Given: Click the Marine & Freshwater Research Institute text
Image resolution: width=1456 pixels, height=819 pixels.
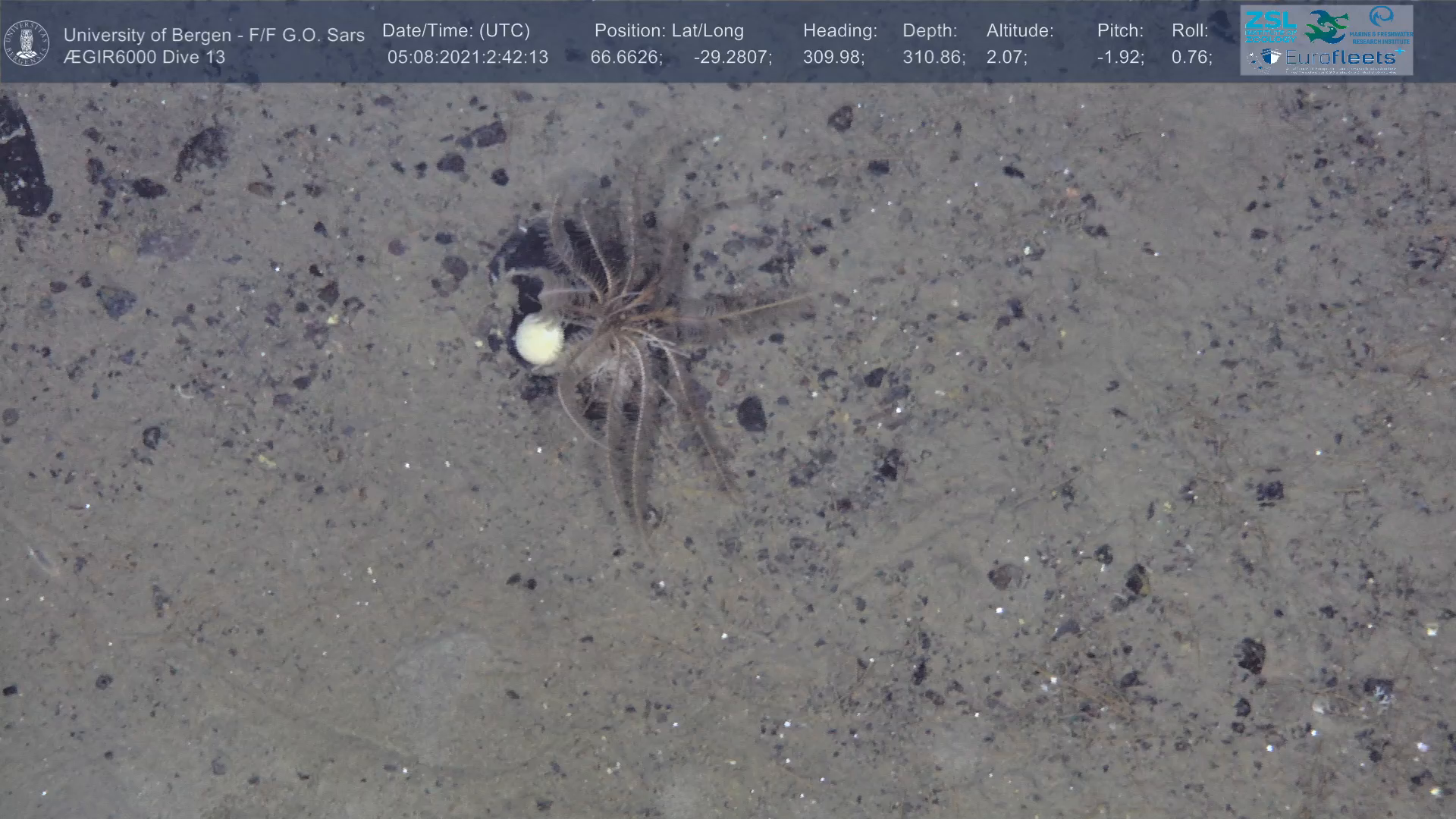Looking at the screenshot, I should point(1381,37).
